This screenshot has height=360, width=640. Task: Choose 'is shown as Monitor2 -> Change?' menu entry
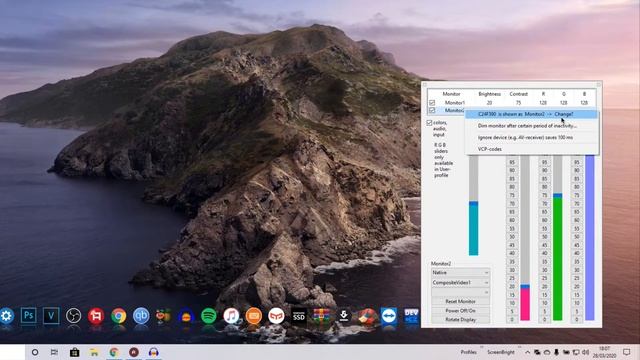coord(531,114)
